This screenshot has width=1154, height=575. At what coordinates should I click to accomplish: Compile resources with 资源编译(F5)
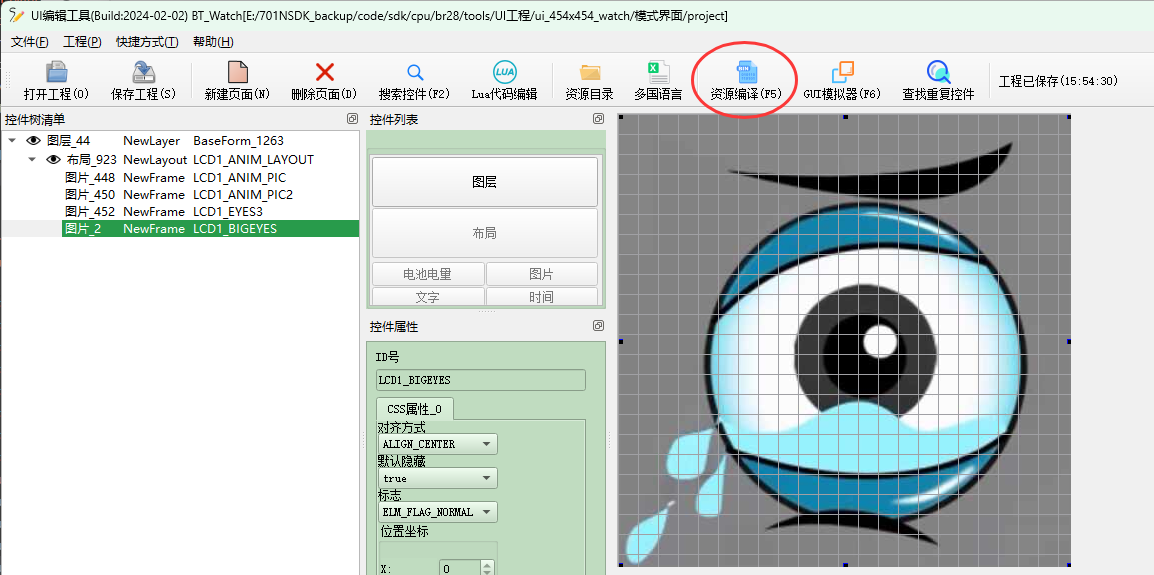tap(746, 82)
